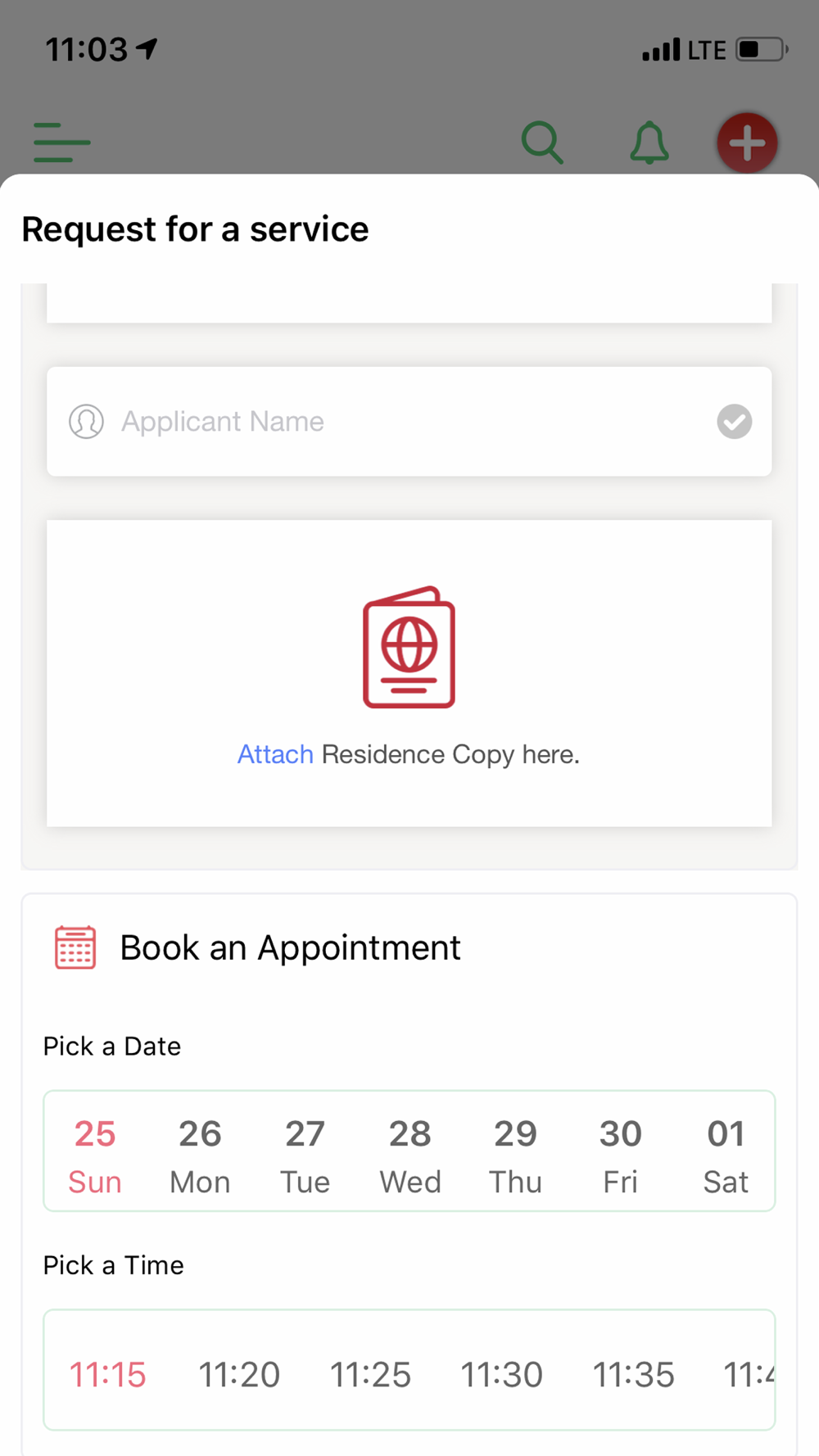Viewport: 819px width, 1456px height.
Task: Choose the 11:35 time option
Action: tap(633, 1374)
